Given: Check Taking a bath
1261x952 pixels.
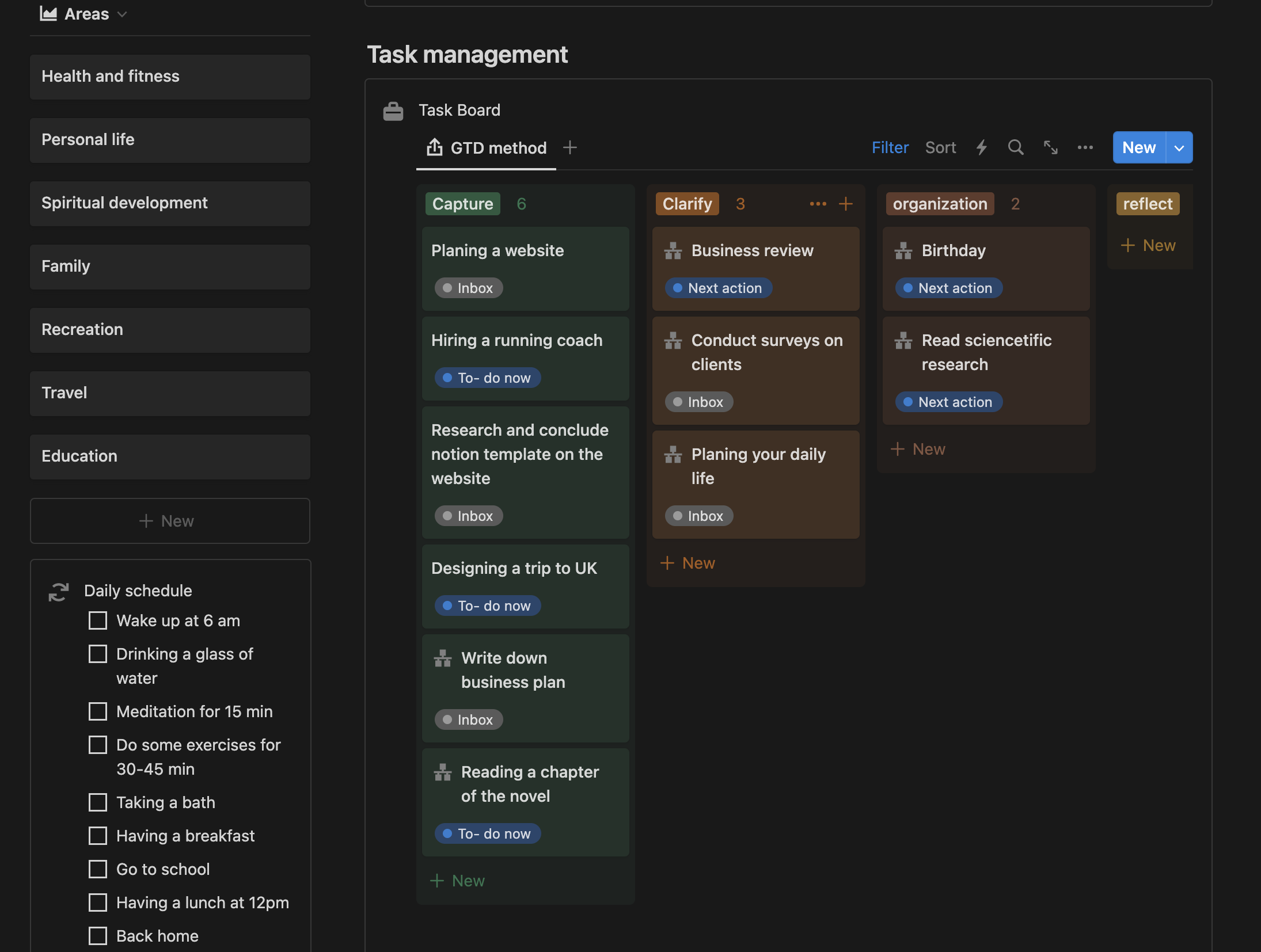Looking at the screenshot, I should [x=98, y=802].
